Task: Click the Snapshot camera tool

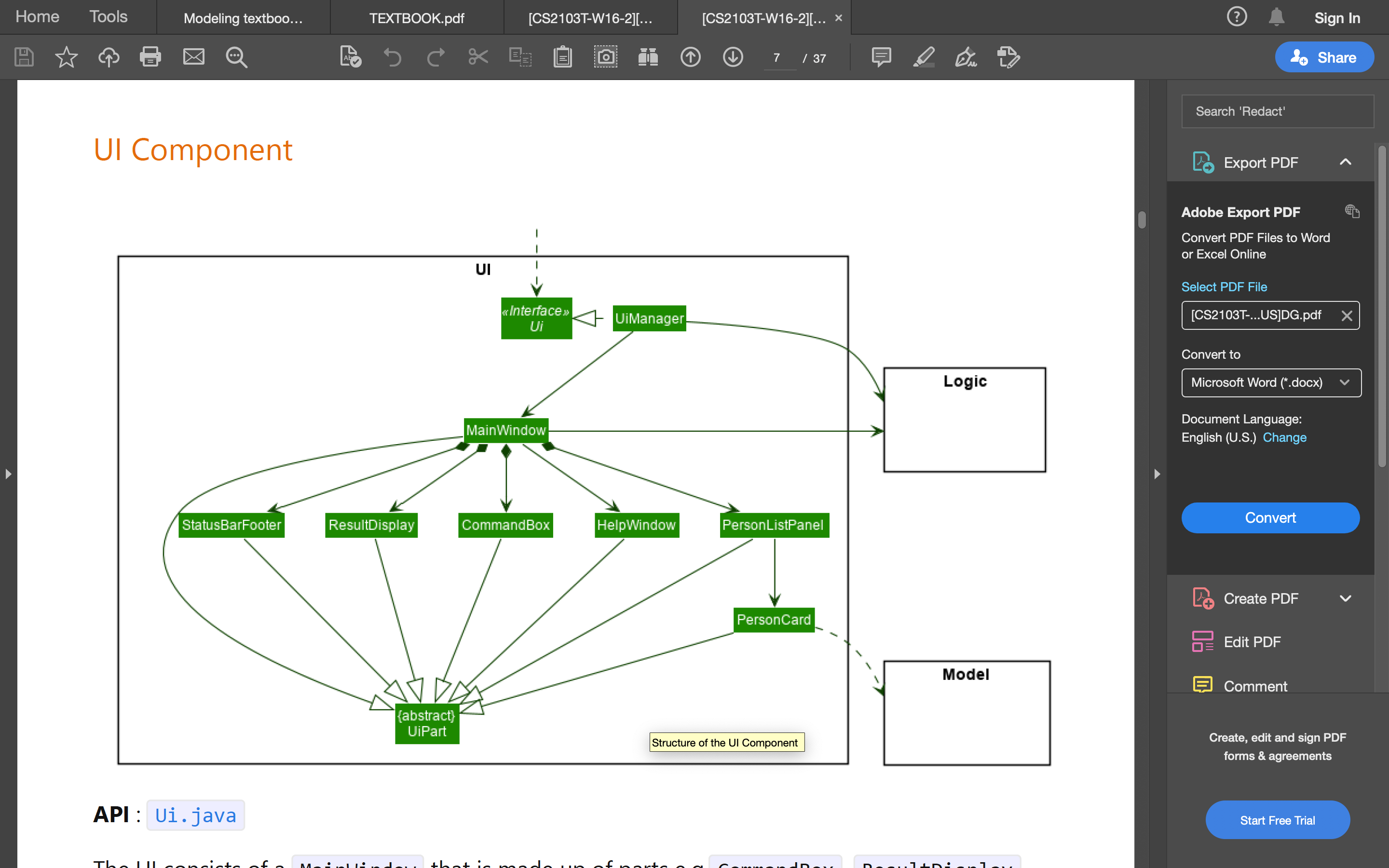Action: point(606,57)
